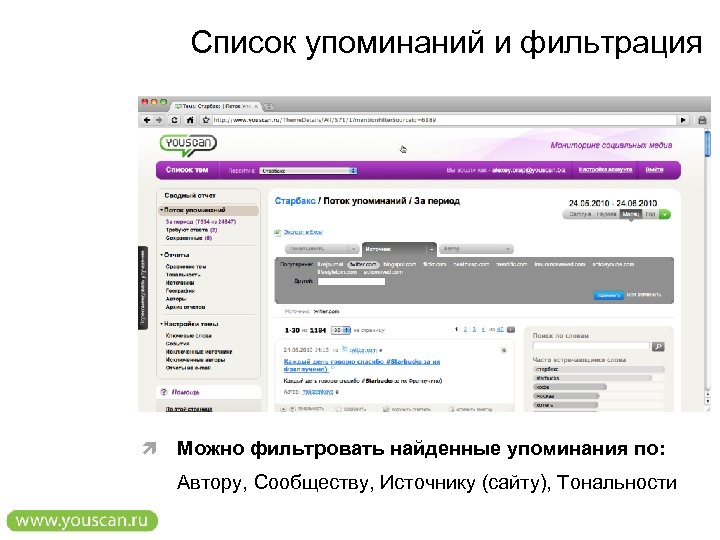The height and width of the screenshot is (540, 720).
Task: Click the 'Старбакс' breadcrumb link
Action: click(x=295, y=201)
